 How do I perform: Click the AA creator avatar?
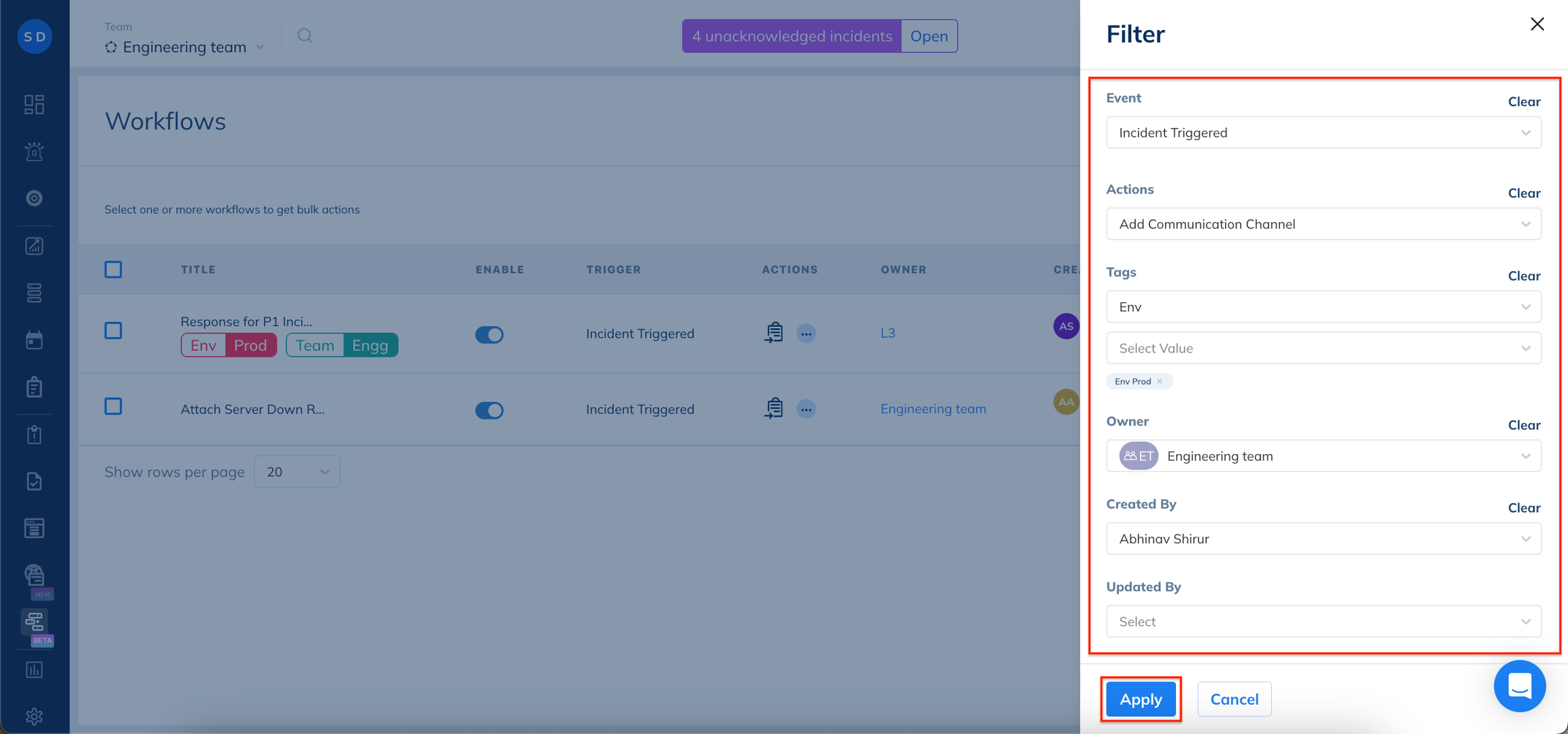[1066, 402]
